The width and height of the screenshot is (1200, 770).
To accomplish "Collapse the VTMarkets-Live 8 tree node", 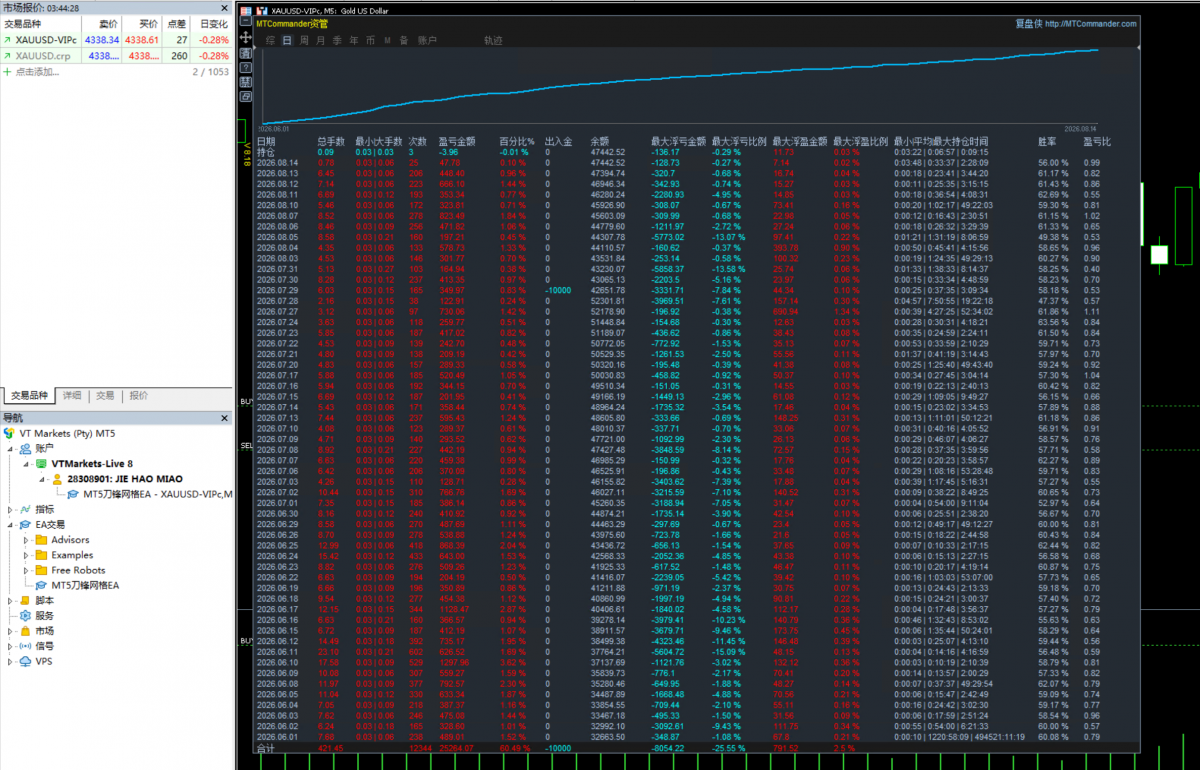I will point(26,464).
